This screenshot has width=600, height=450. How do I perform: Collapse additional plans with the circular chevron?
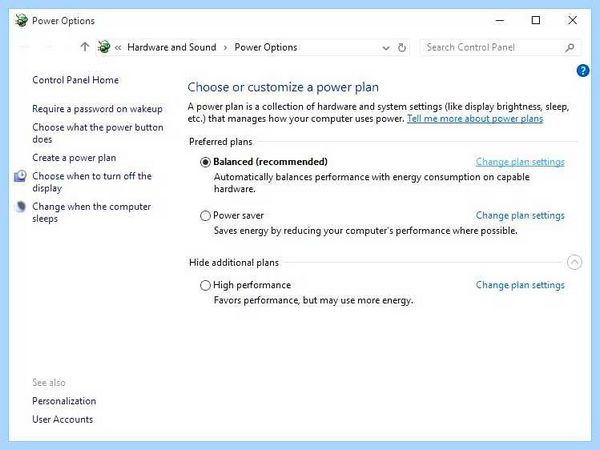point(574,262)
